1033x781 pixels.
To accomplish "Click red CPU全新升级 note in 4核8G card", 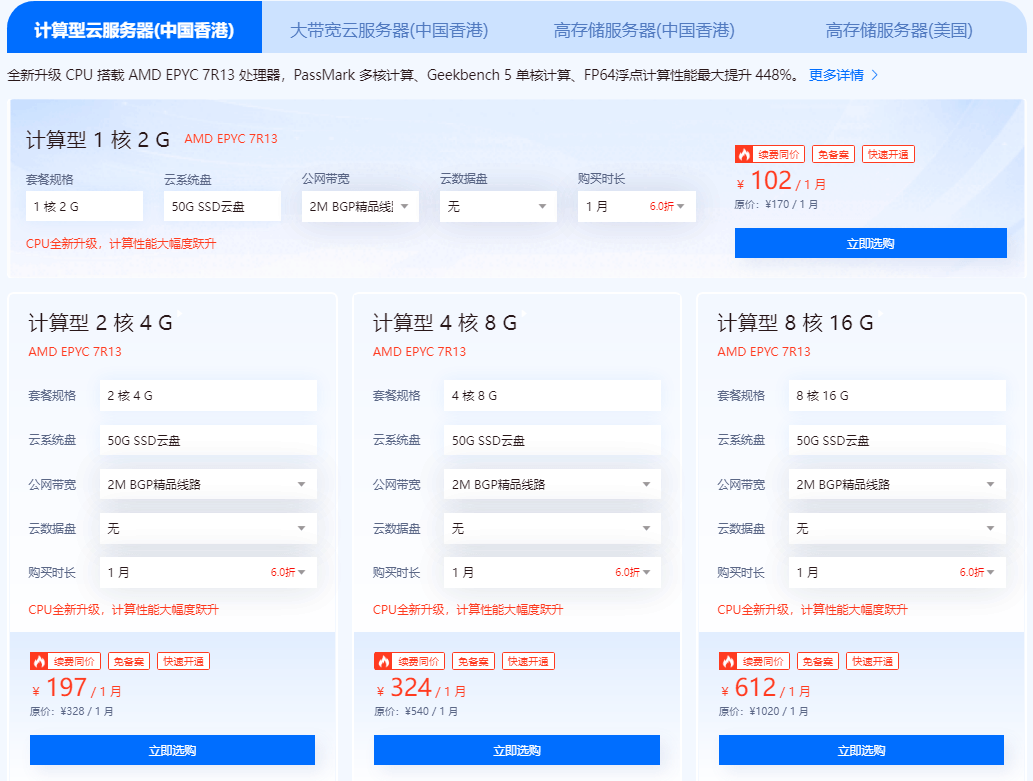I will tap(468, 610).
